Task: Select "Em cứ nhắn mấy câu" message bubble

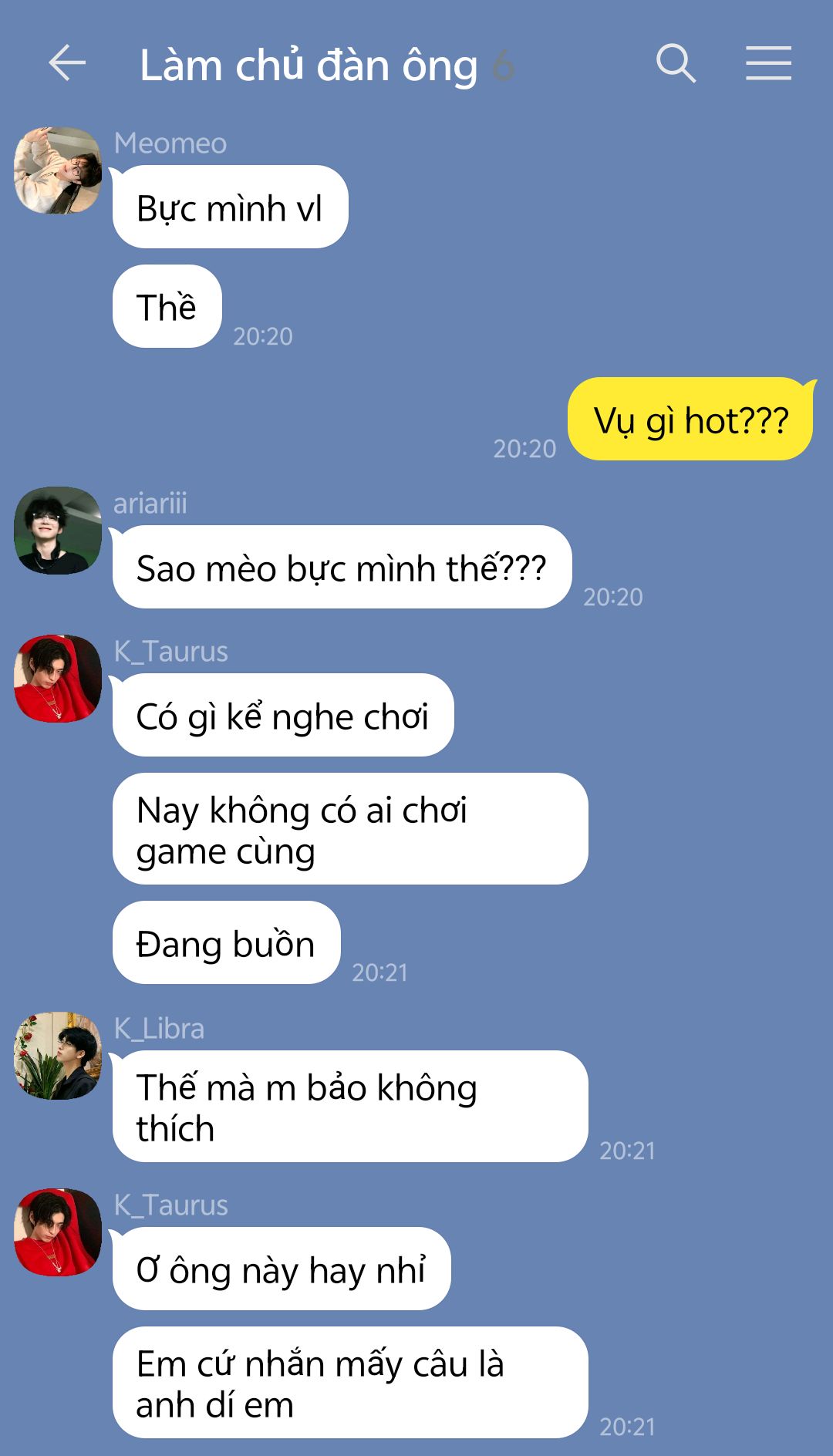Action: point(350,1383)
